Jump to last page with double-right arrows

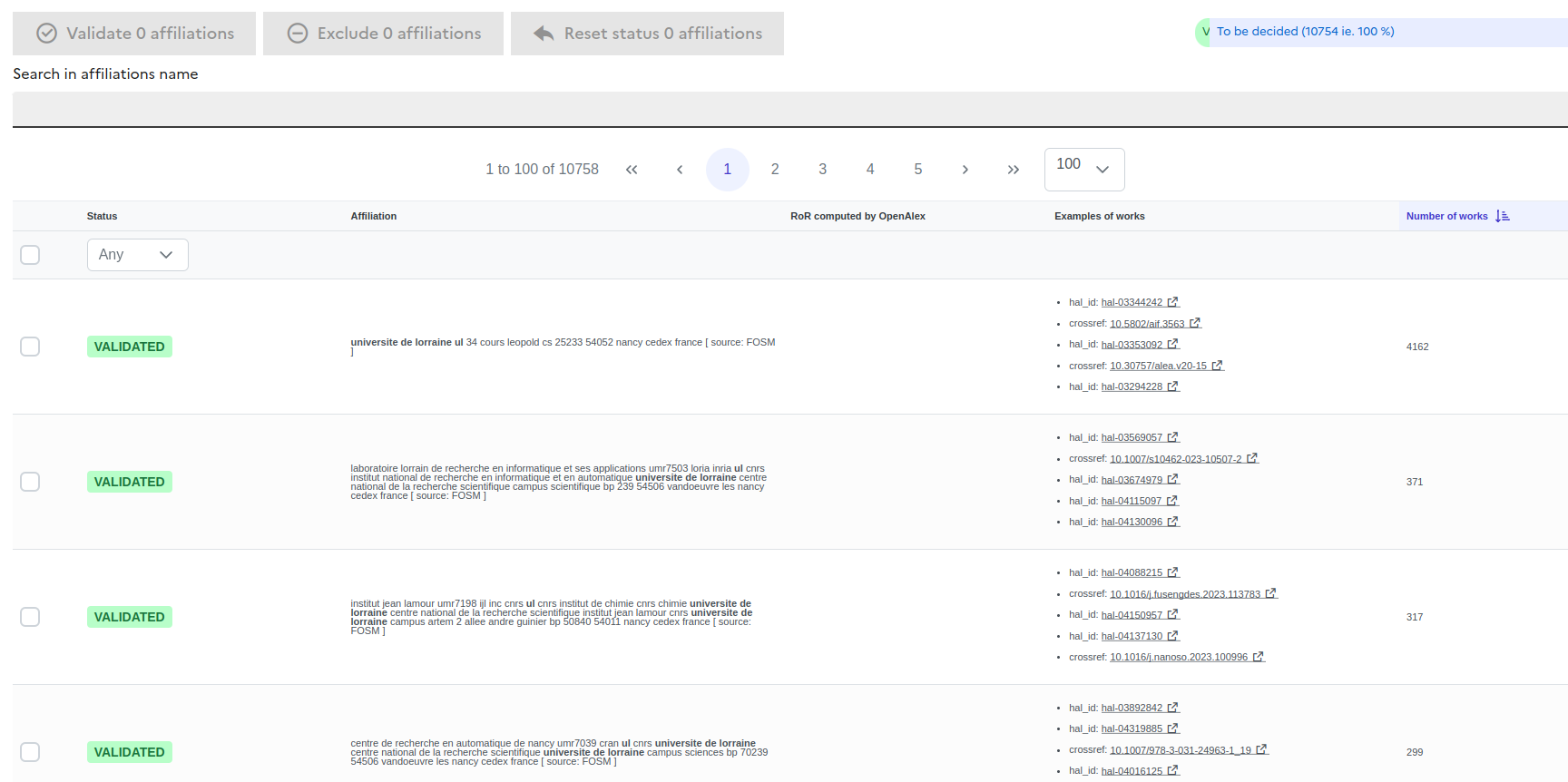1013,170
